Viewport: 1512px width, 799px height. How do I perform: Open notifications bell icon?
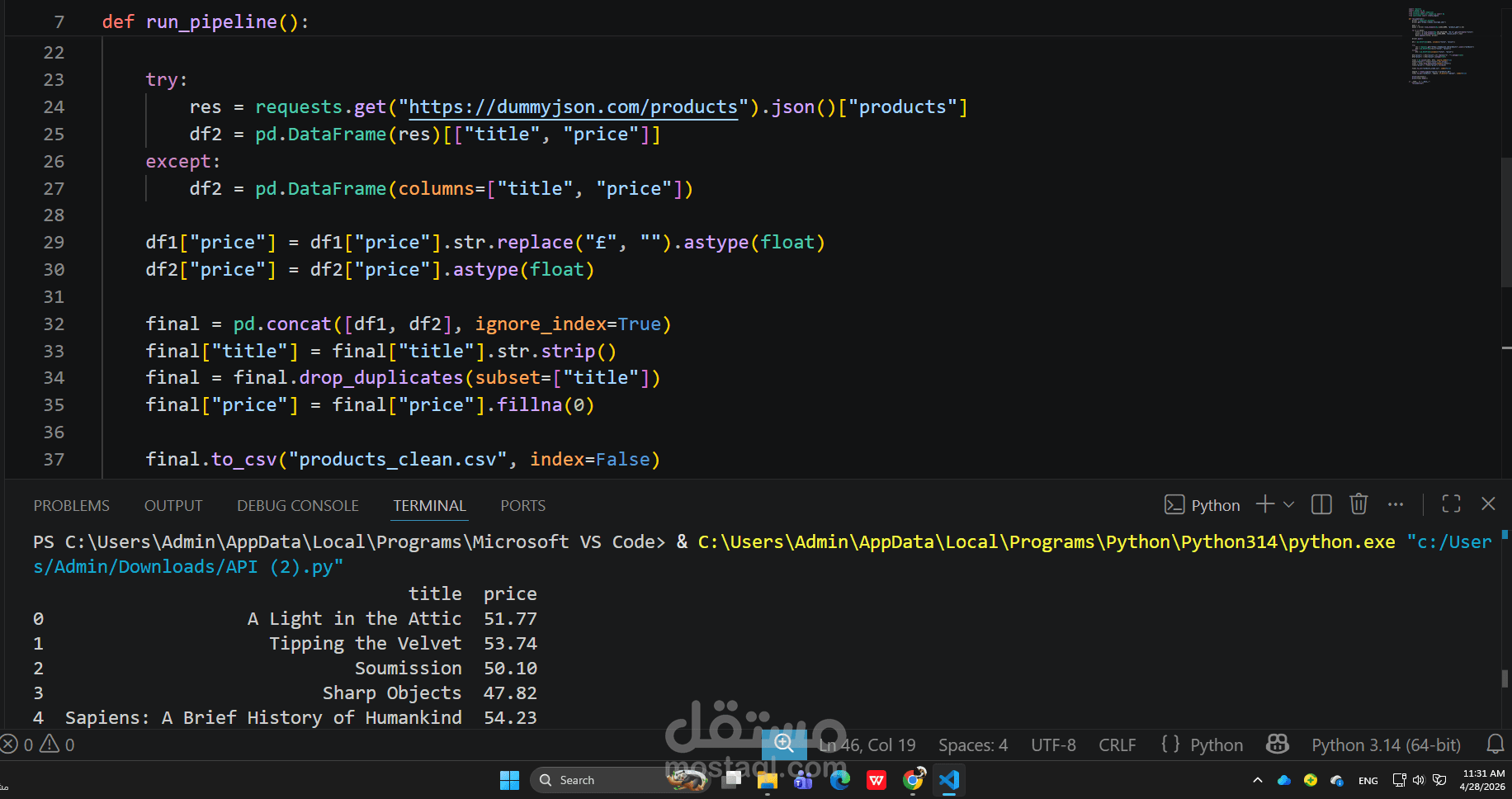(1495, 745)
